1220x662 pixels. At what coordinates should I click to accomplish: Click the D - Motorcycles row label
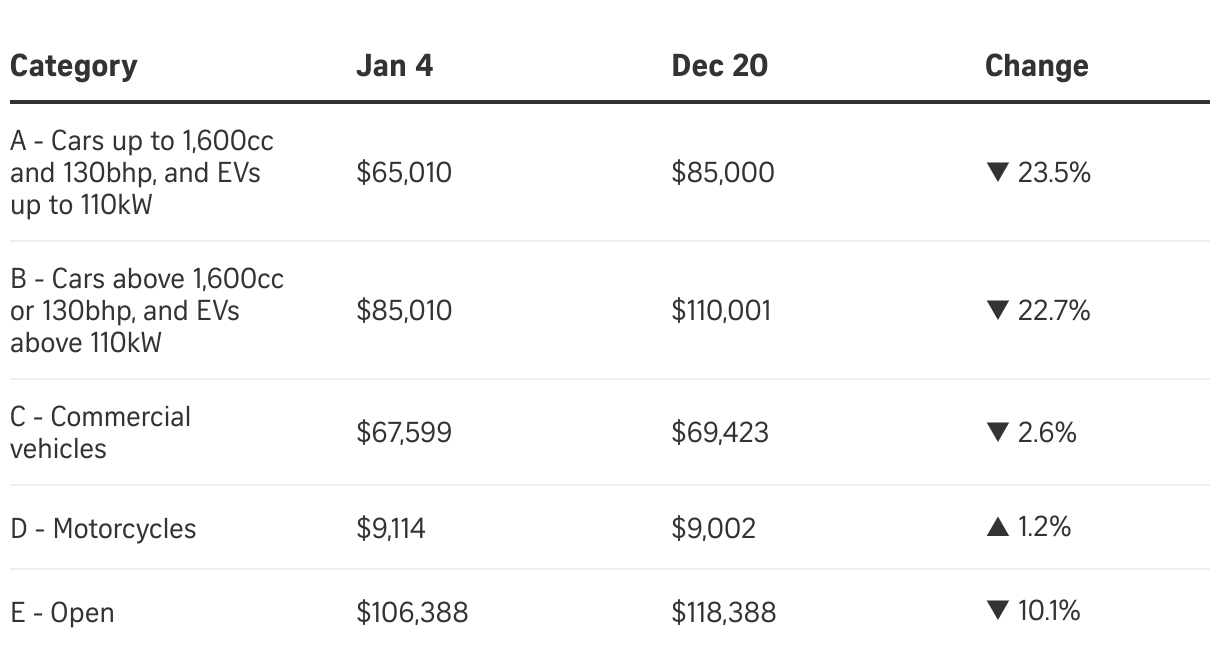[103, 528]
